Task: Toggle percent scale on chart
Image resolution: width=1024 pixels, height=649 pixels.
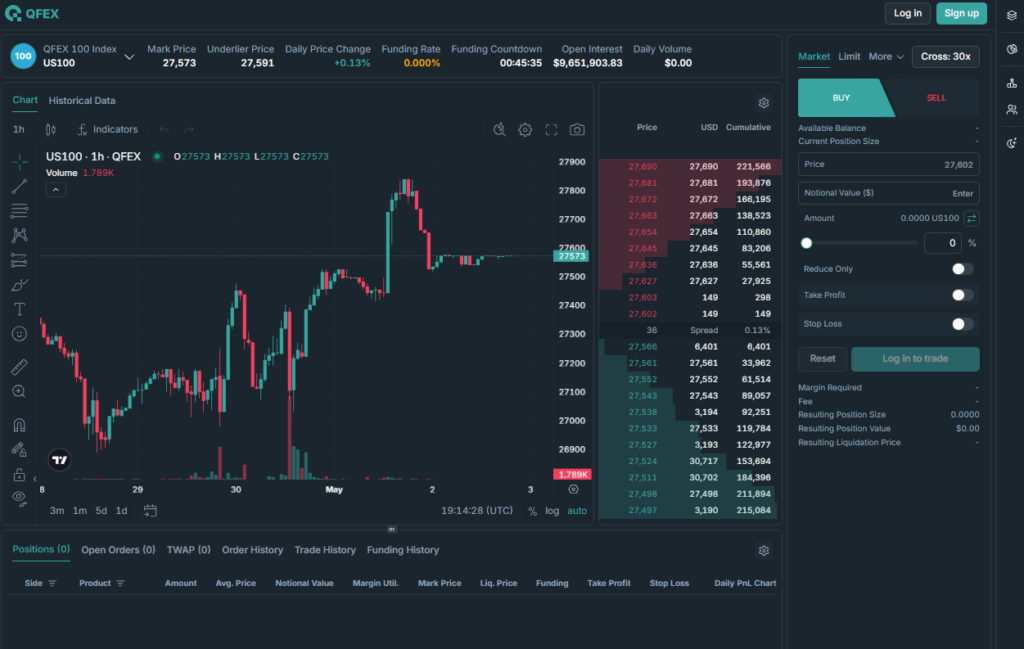Action: [532, 511]
